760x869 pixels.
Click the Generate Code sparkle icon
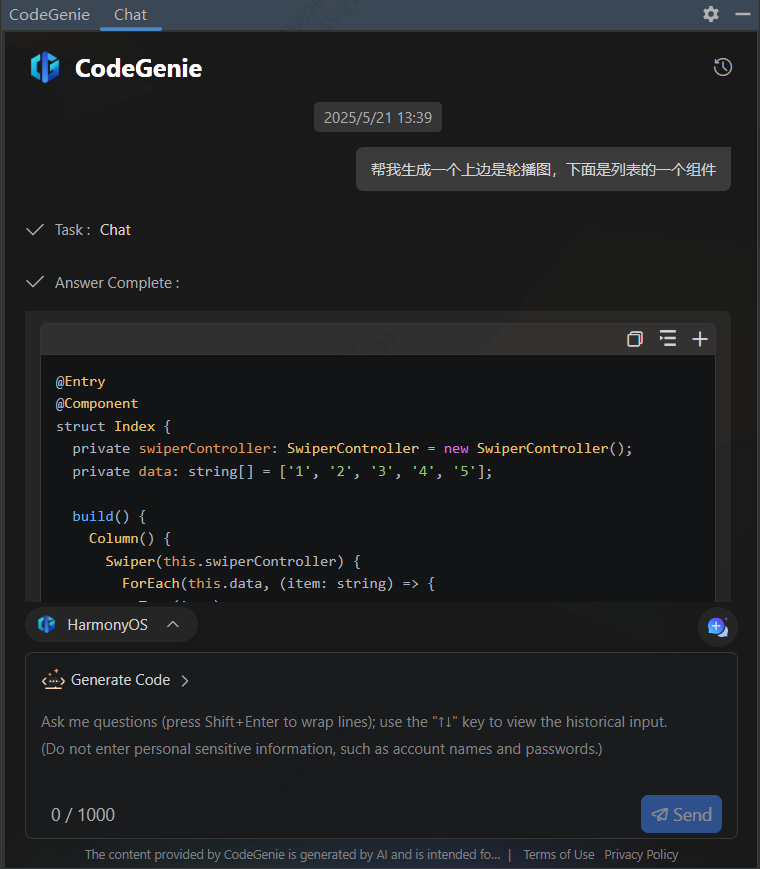[53, 679]
